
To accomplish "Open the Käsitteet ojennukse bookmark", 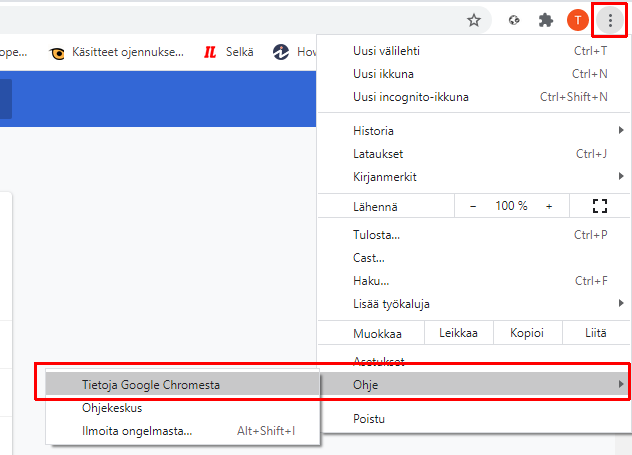I will pyautogui.click(x=118, y=51).
